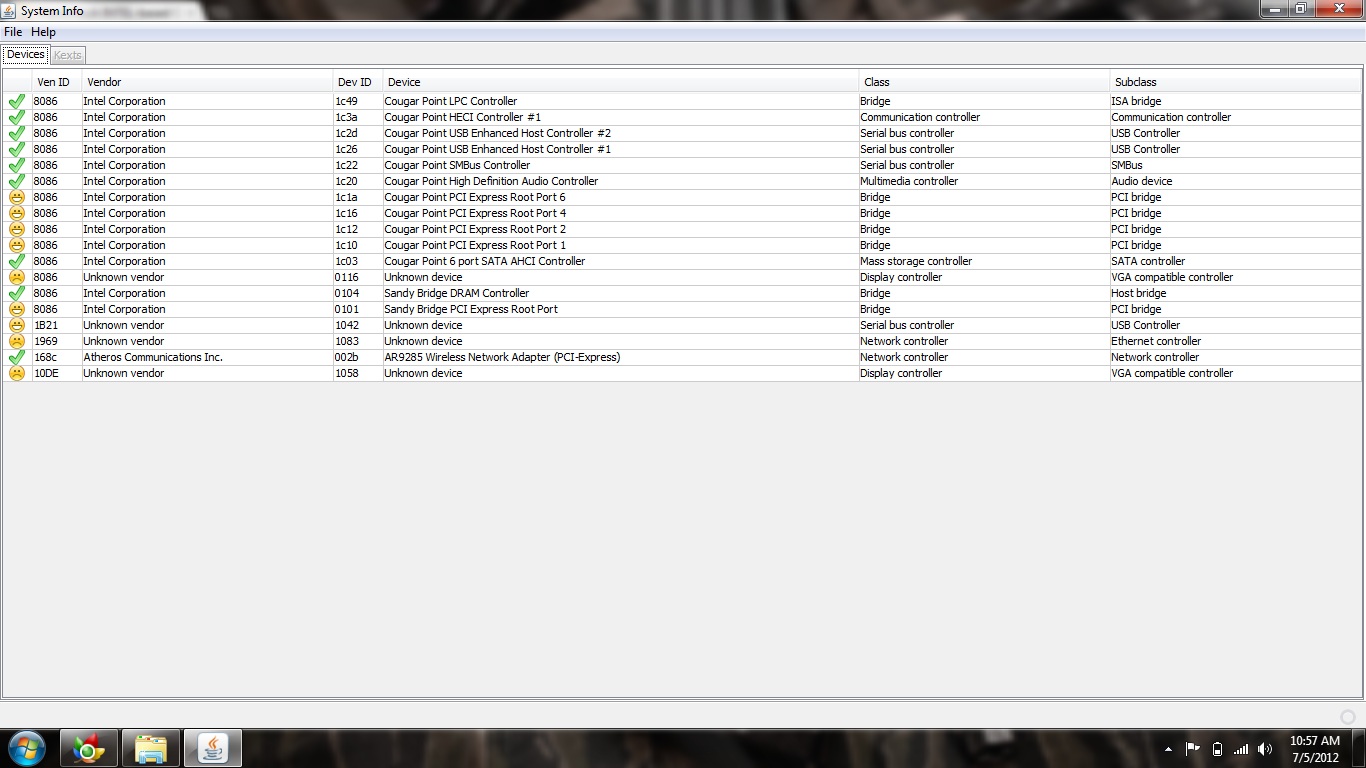Click the smiley icon beside vendor 1B21 USB controller
Viewport: 1366px width, 768px height.
[16, 325]
